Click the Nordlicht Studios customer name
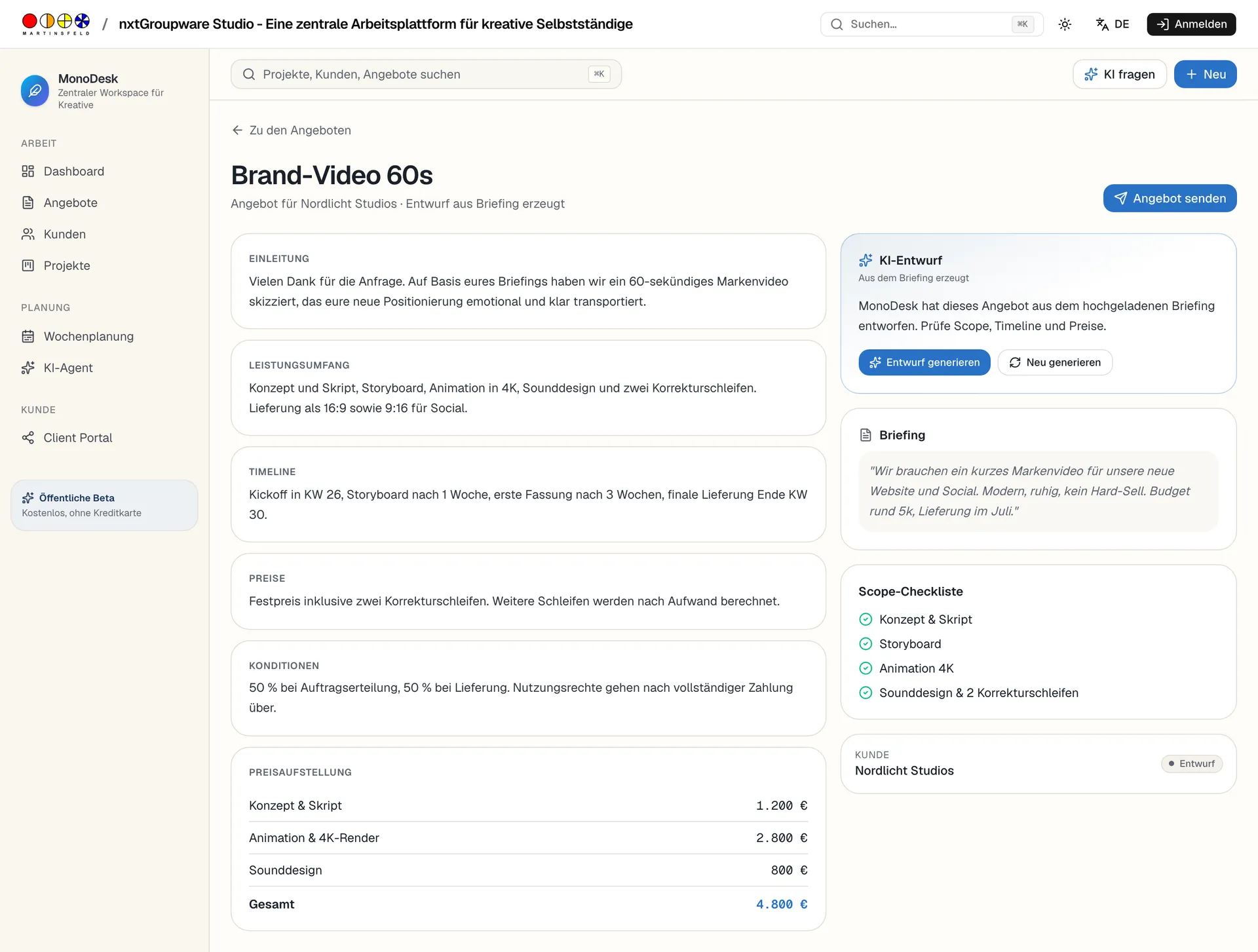 pos(904,771)
